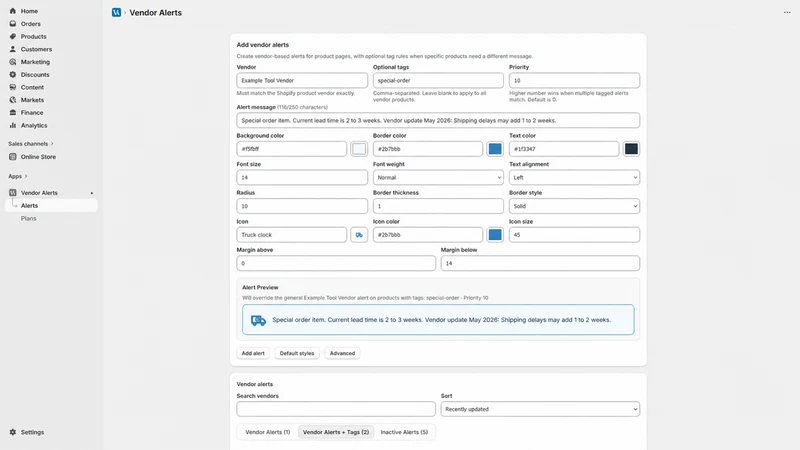Expand the Apps section chevron
Image resolution: width=800 pixels, height=450 pixels.
[26, 176]
